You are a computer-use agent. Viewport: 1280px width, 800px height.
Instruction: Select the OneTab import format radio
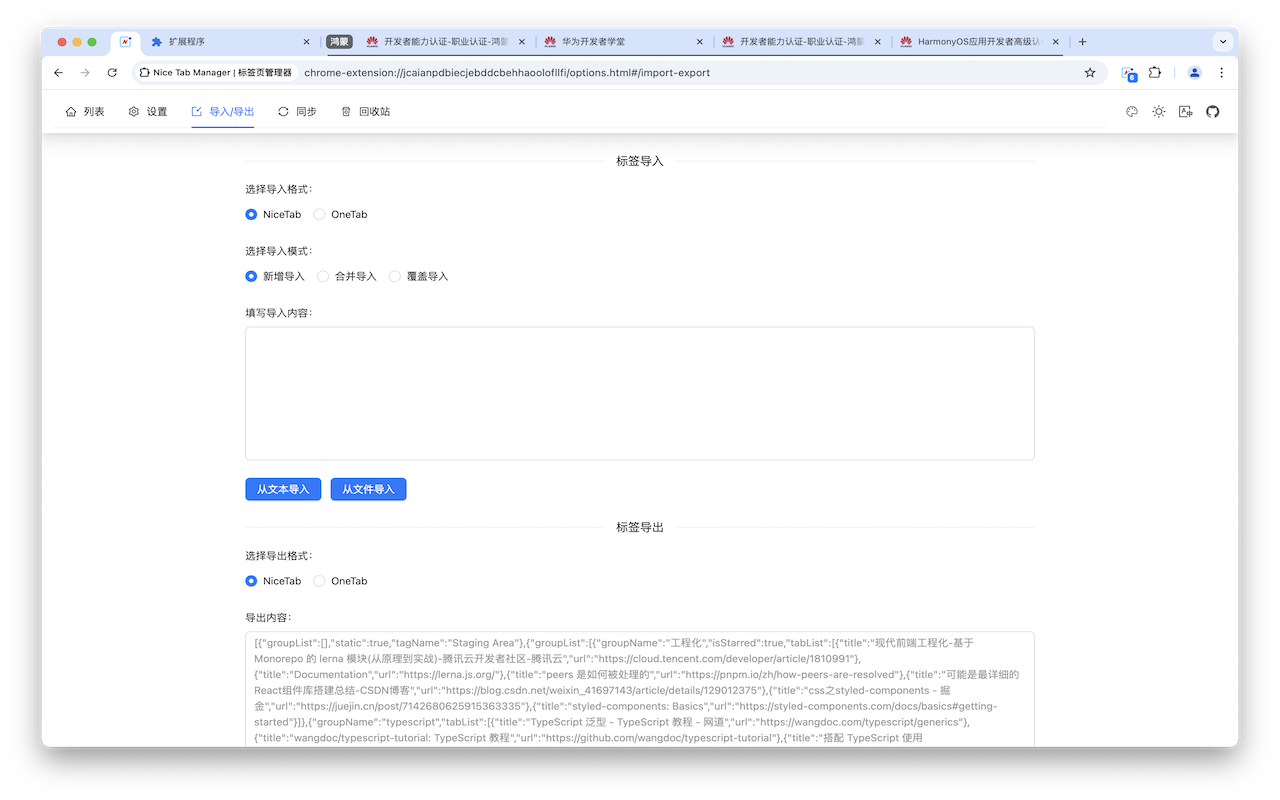pyautogui.click(x=317, y=214)
